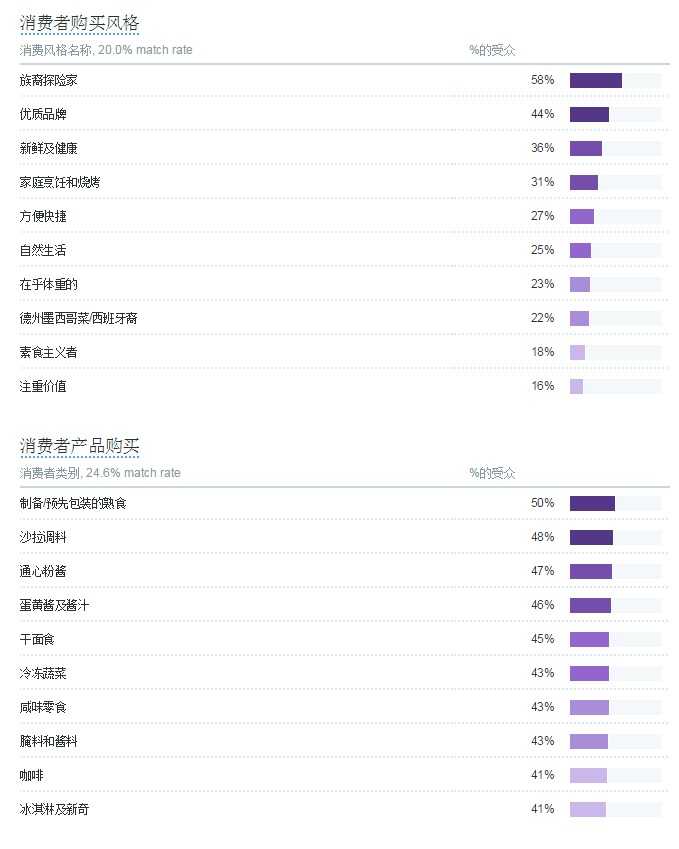Select the 新鲜及健康 style label

(48, 148)
